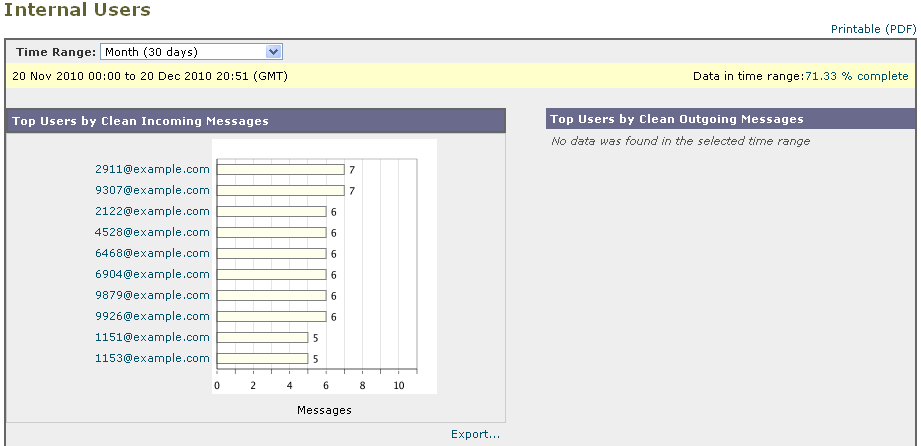Open user 9307@example.com
This screenshot has height=446, width=921.
click(x=152, y=190)
